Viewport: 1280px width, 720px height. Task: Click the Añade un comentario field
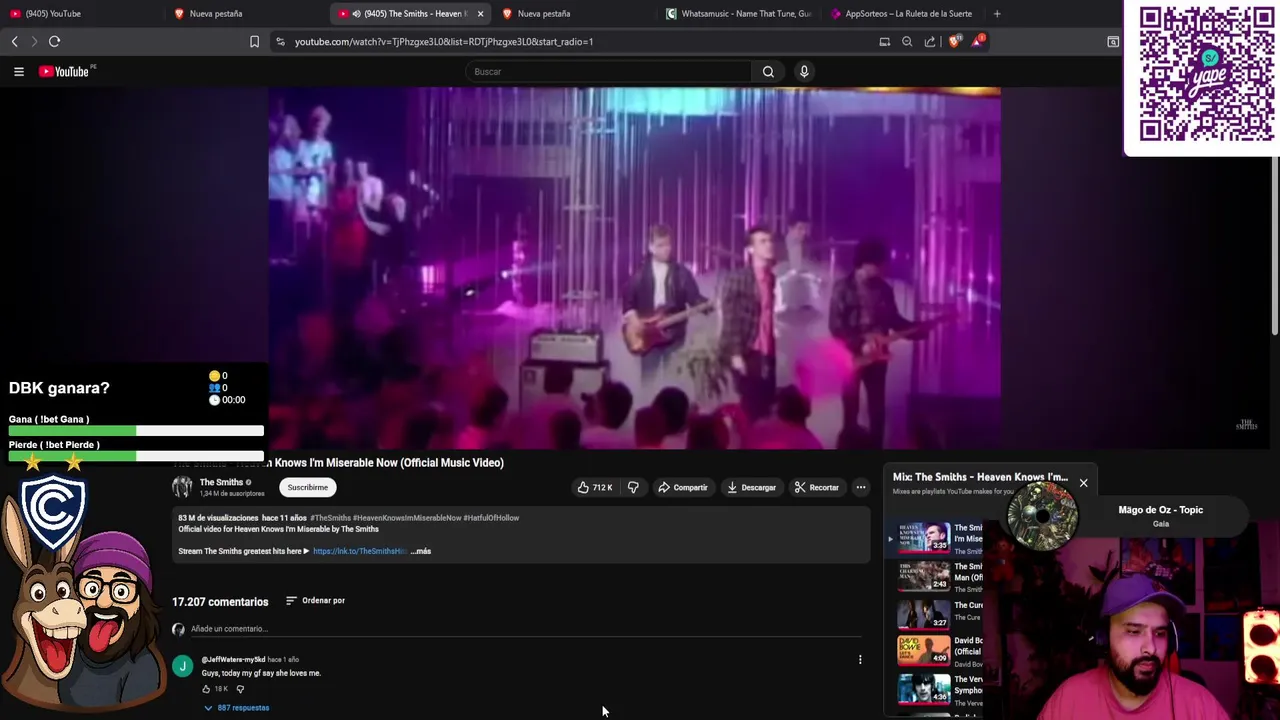525,629
